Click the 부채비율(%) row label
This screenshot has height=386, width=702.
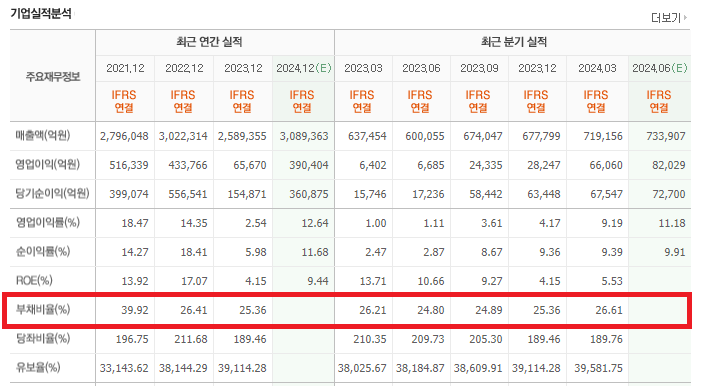(43, 309)
